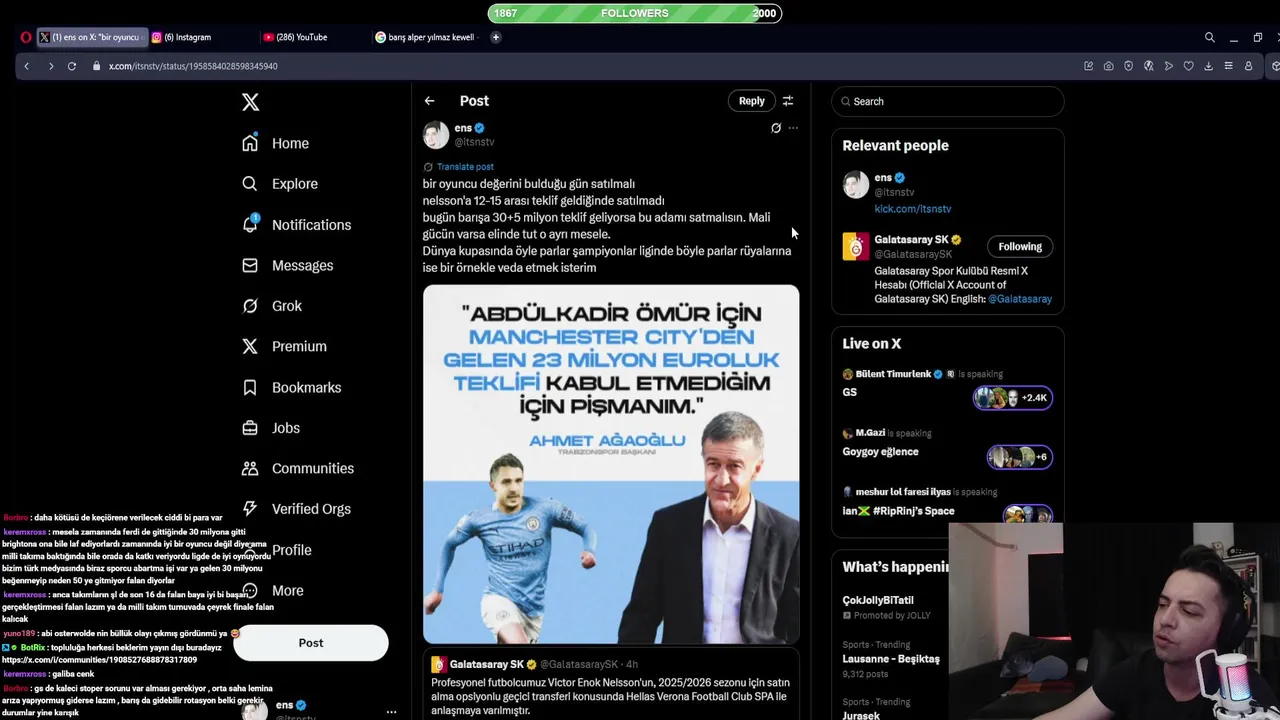Open the edit page icon in address bar
This screenshot has height=720, width=1280.
point(1088,66)
